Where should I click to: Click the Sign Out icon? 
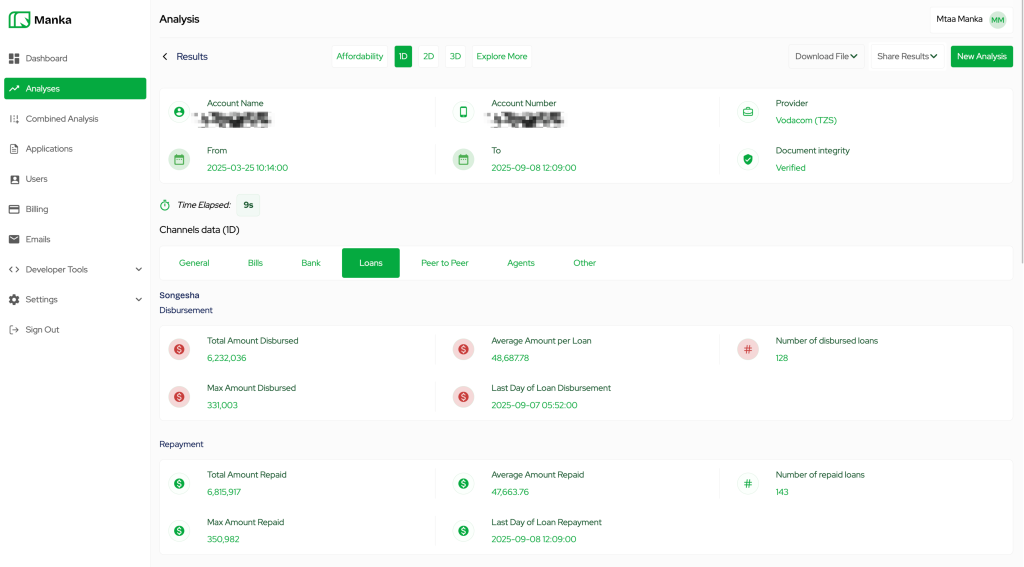click(14, 330)
